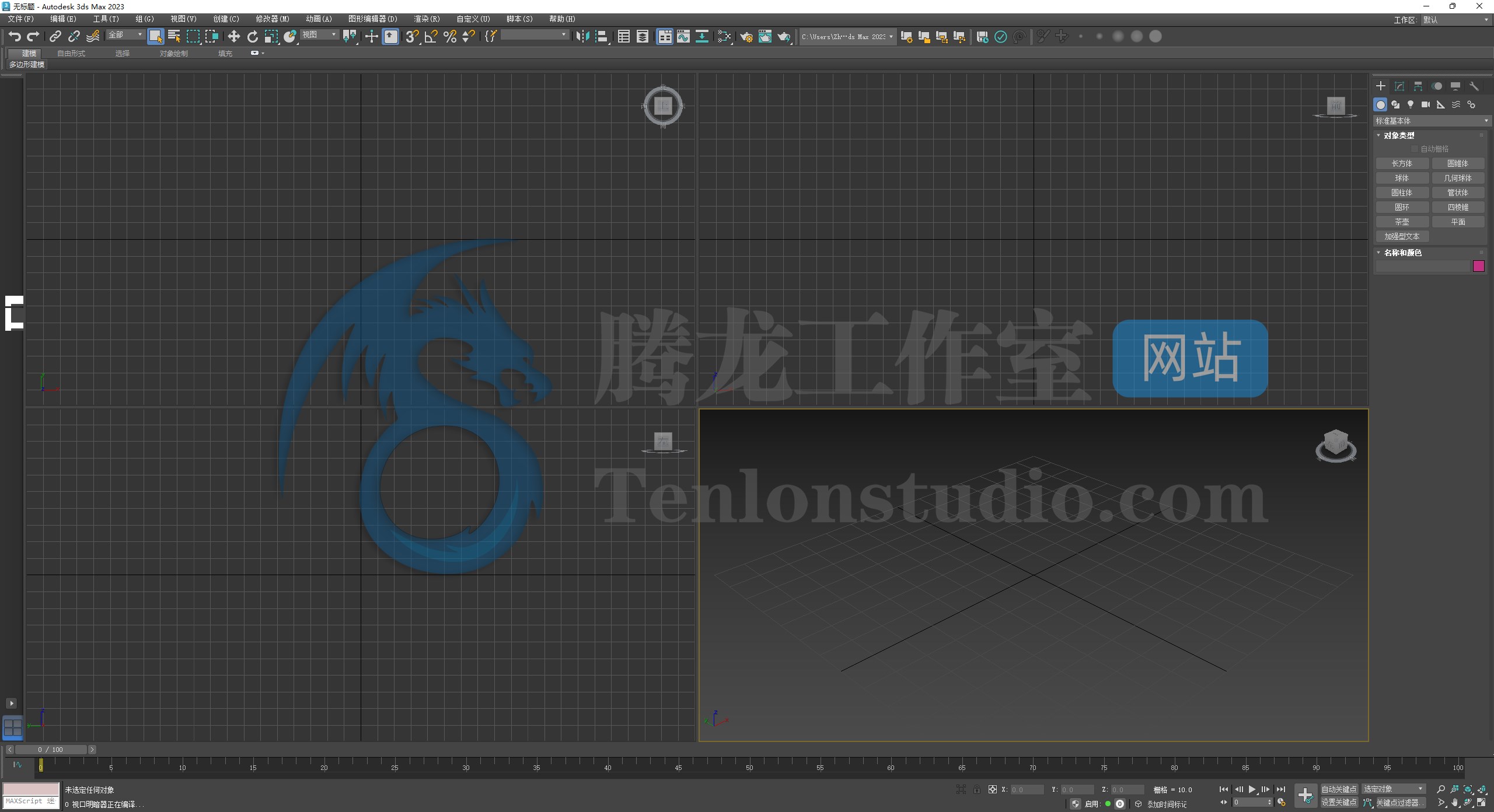Screen dimensions: 1494x812
Task: Open the 工作区 workspace dropdown 默认
Action: point(1455,20)
